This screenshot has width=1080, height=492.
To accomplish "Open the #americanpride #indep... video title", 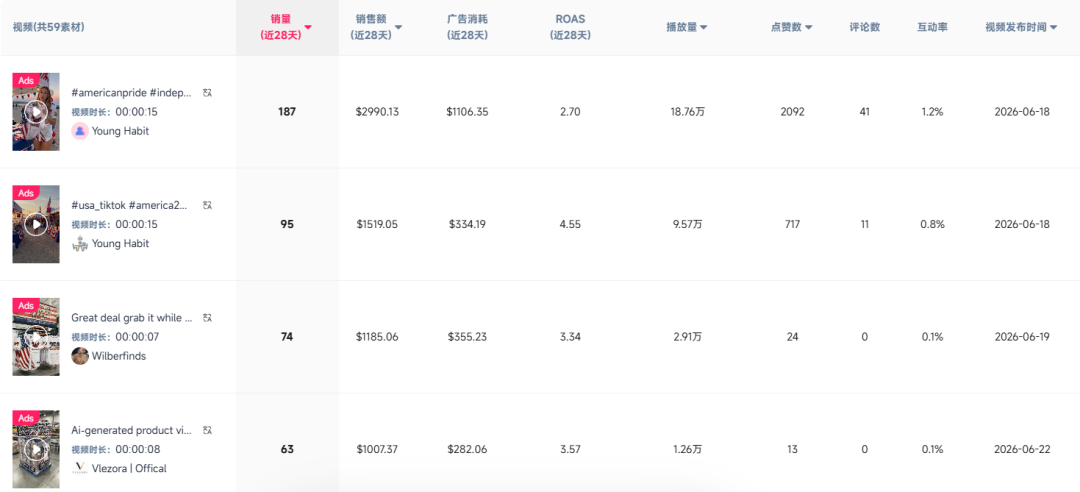I will click(134, 93).
